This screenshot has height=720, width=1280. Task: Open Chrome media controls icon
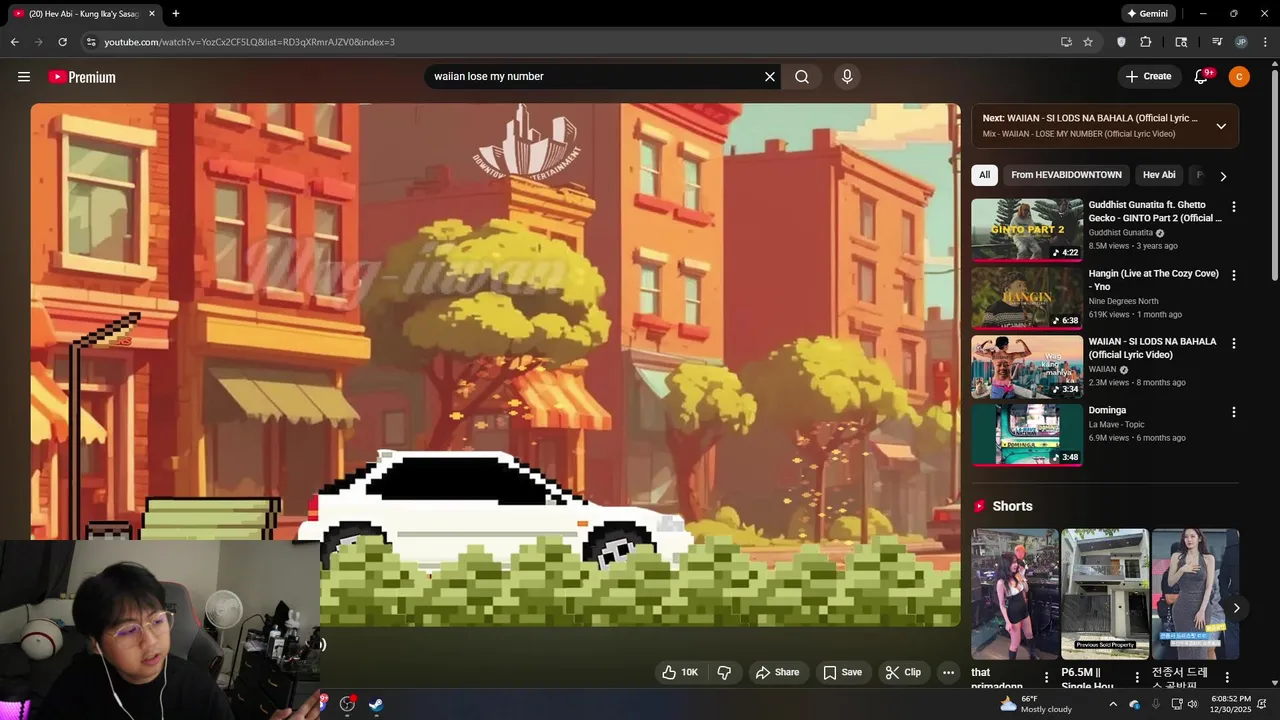[1217, 42]
